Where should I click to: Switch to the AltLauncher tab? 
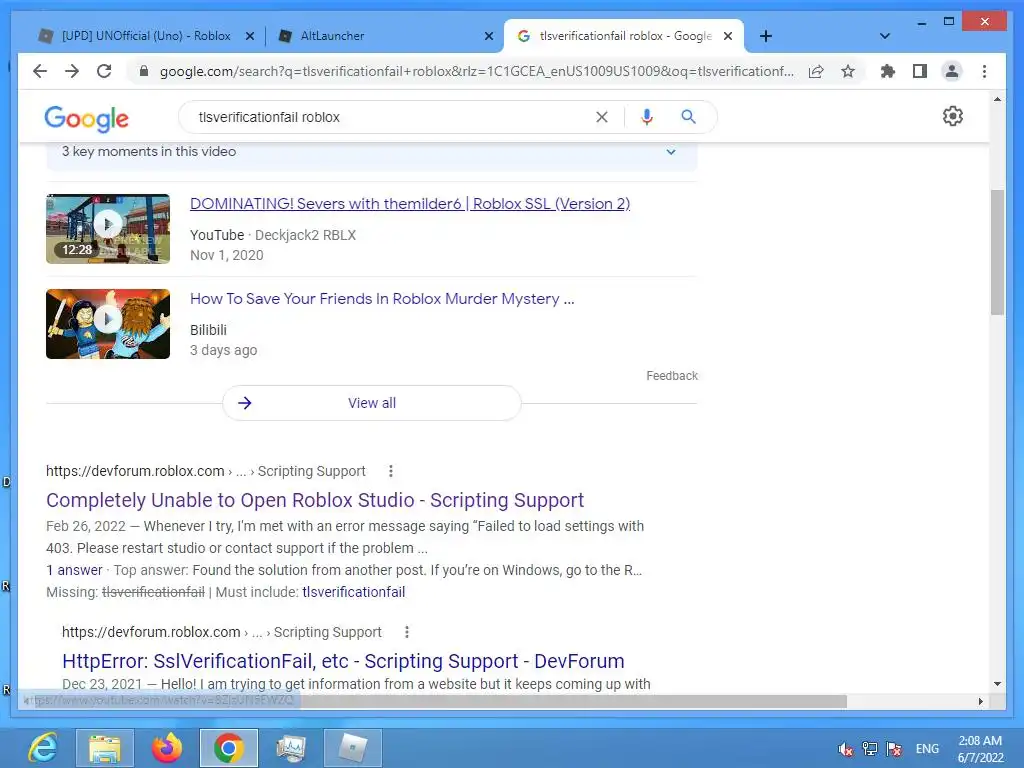coord(385,36)
